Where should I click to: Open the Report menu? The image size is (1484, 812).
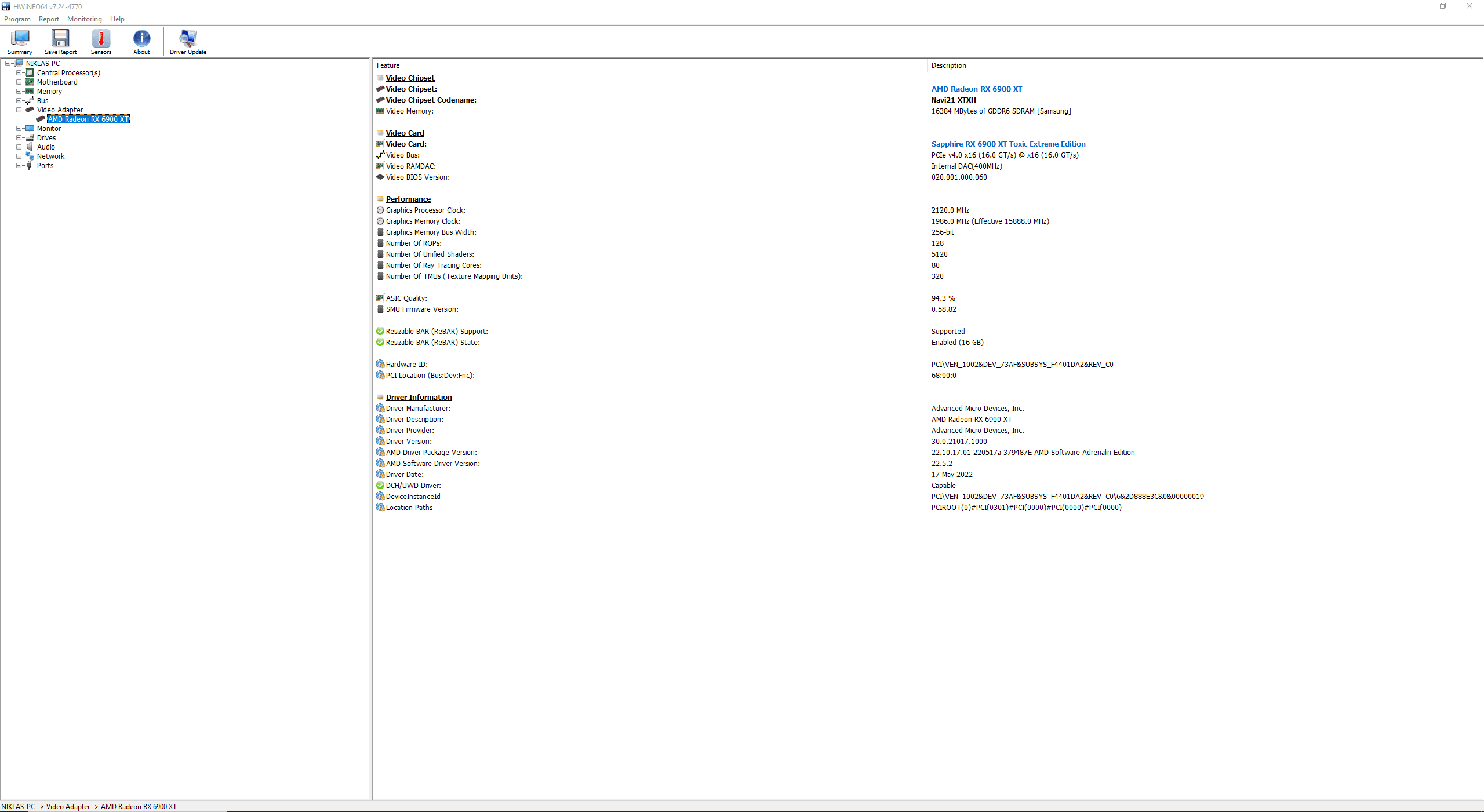(49, 19)
